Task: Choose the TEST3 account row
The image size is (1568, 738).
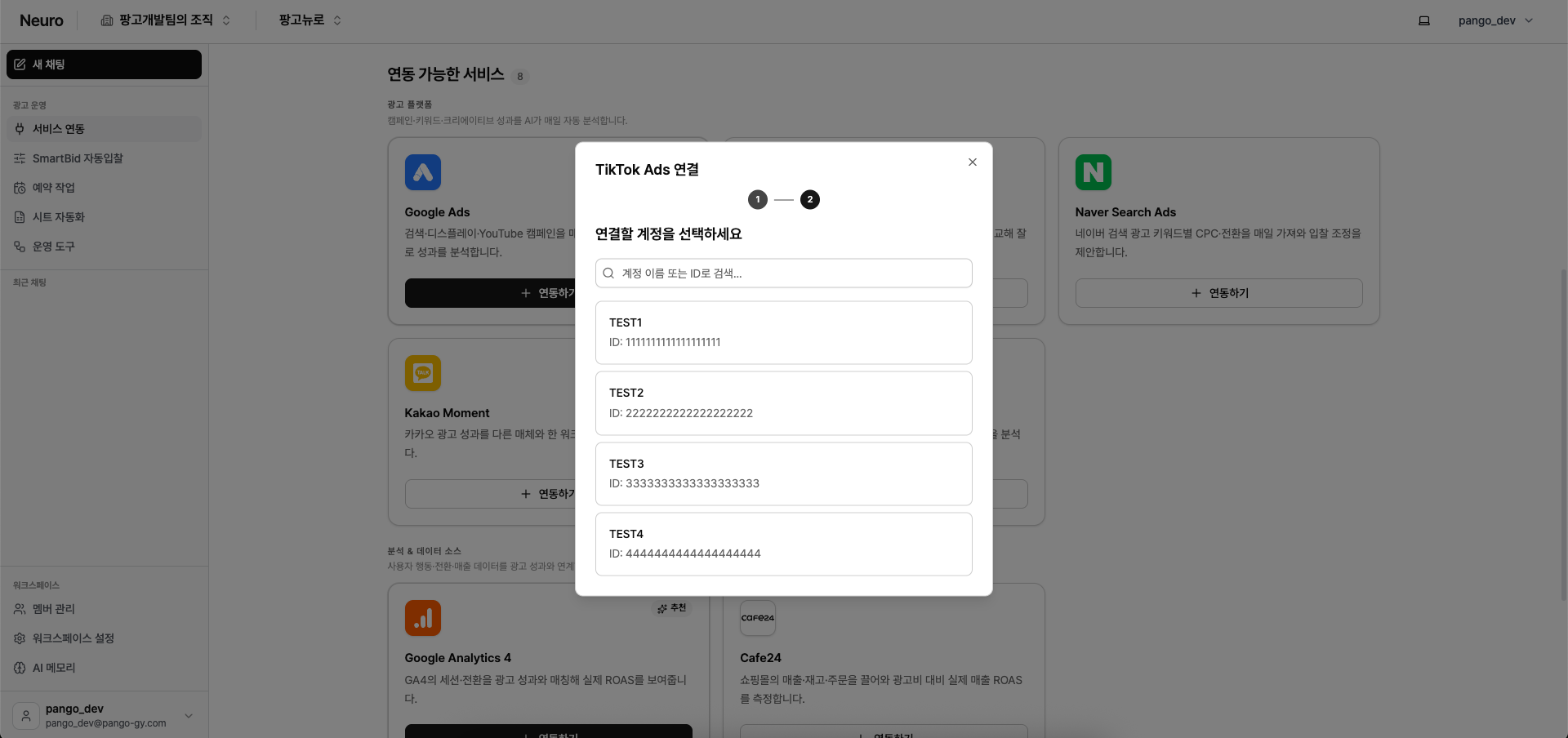Action: point(783,473)
